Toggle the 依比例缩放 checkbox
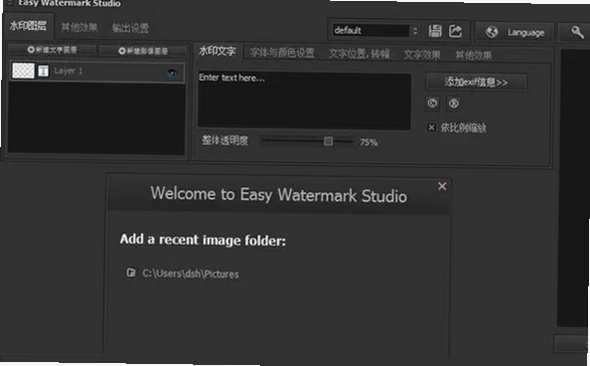Viewport: 590px width, 366px height. [432, 128]
